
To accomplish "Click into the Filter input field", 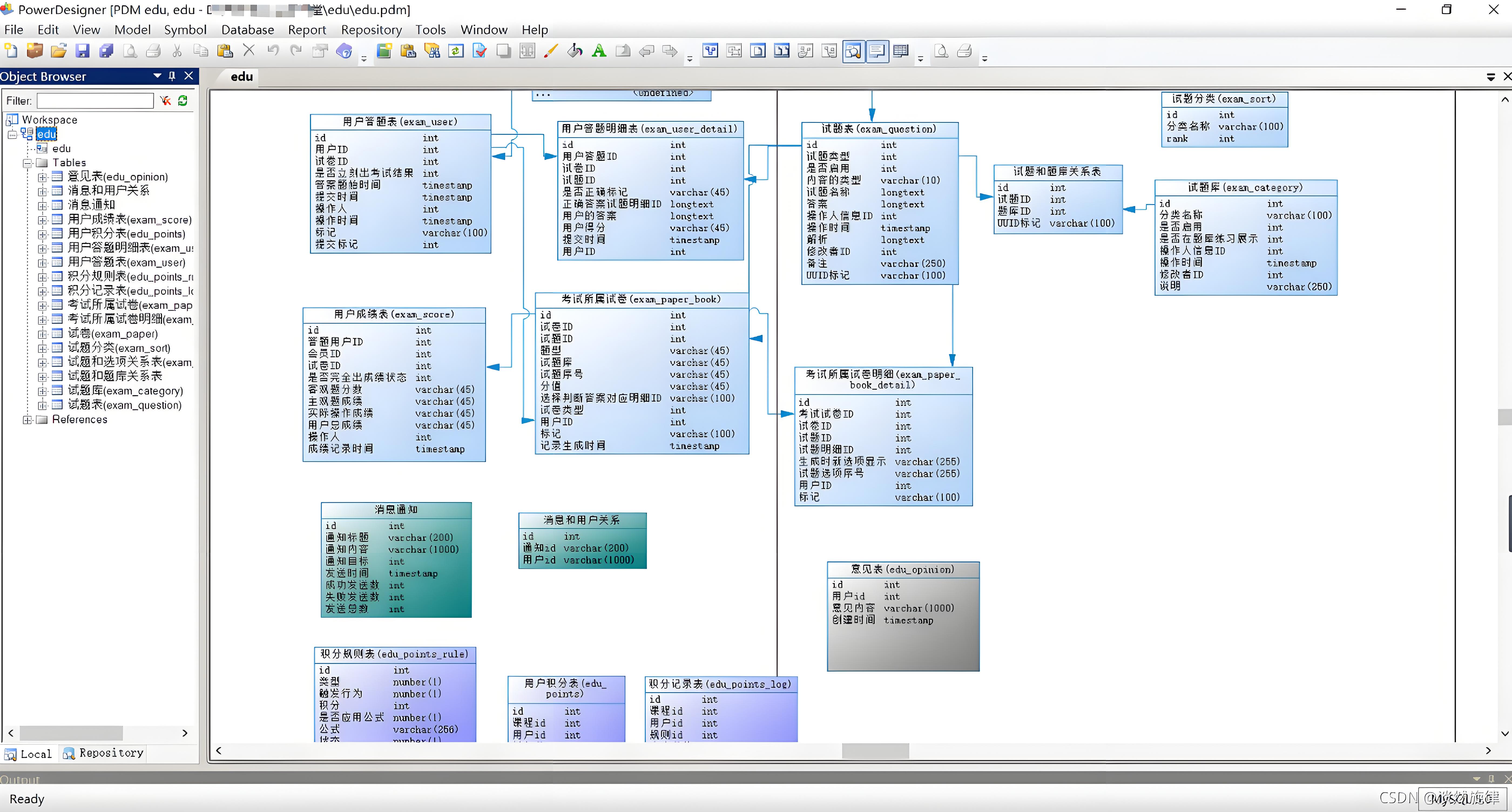I will click(x=95, y=101).
